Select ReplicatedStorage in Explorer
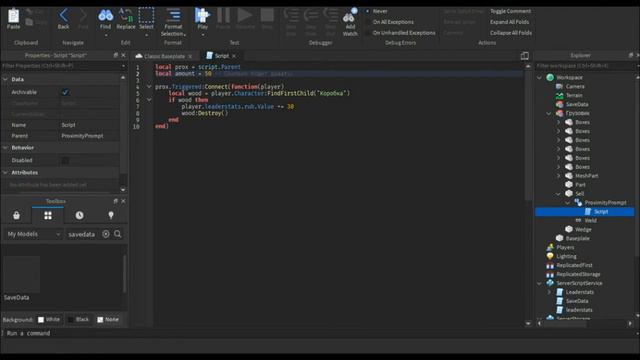Screen dimensions: 640x360 pos(578,274)
